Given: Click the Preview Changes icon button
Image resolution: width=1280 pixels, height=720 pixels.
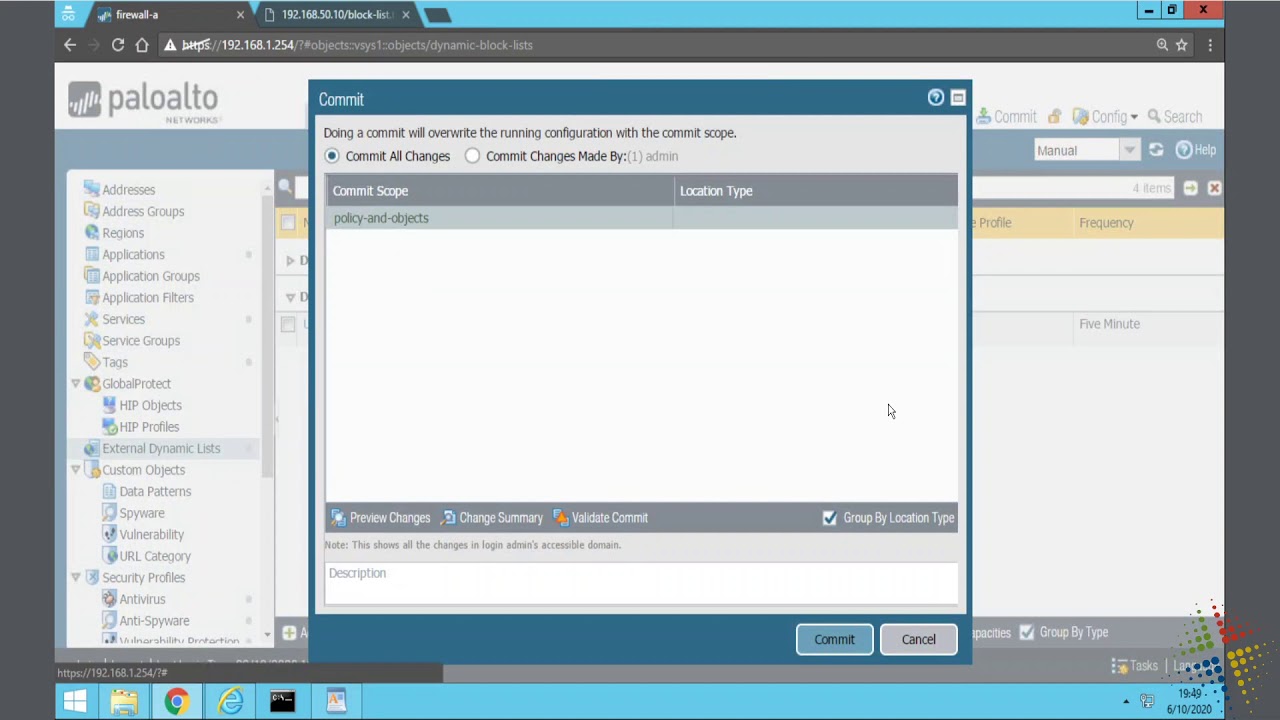Looking at the screenshot, I should click(x=381, y=518).
